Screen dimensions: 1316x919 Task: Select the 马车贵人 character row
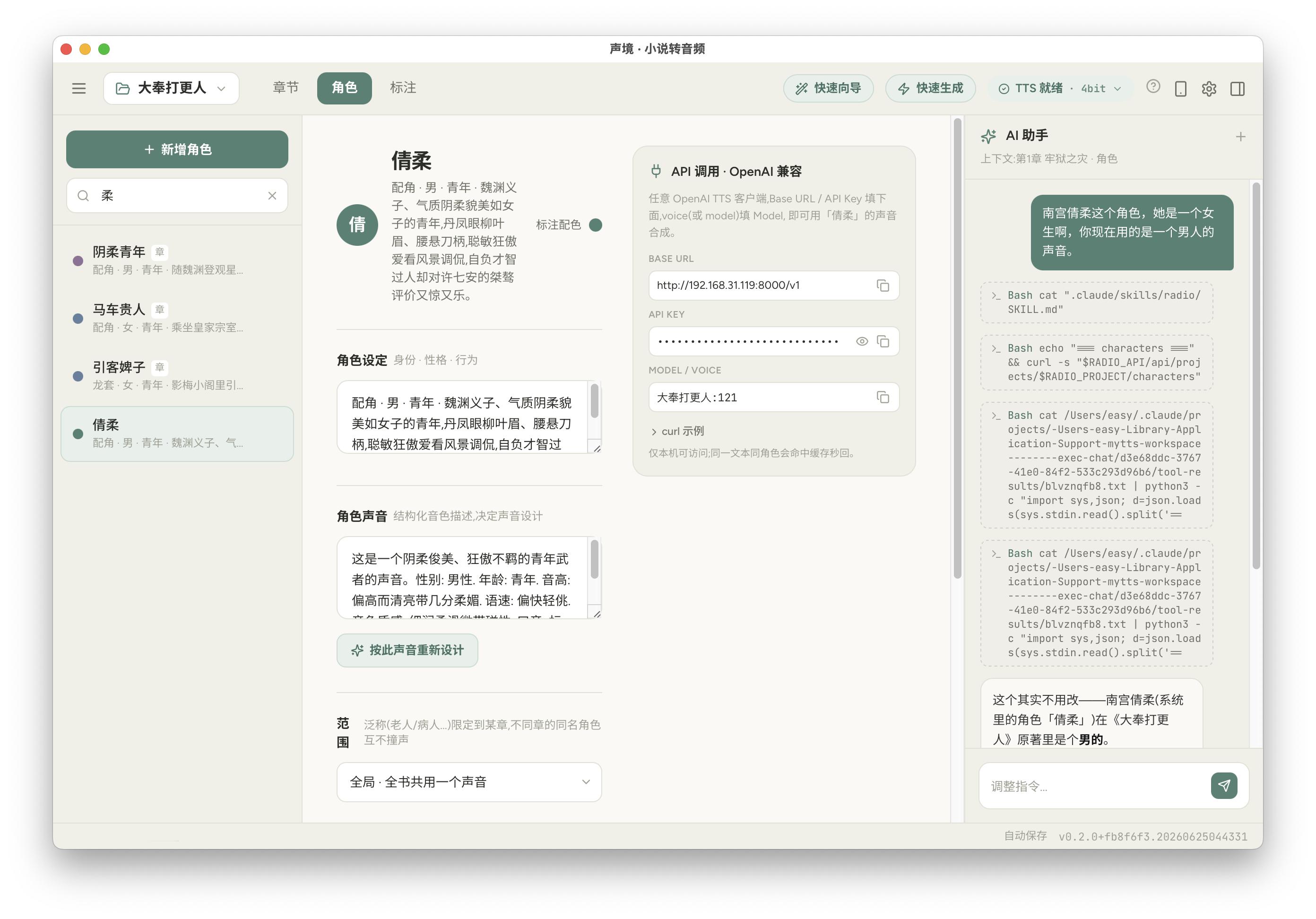(177, 318)
